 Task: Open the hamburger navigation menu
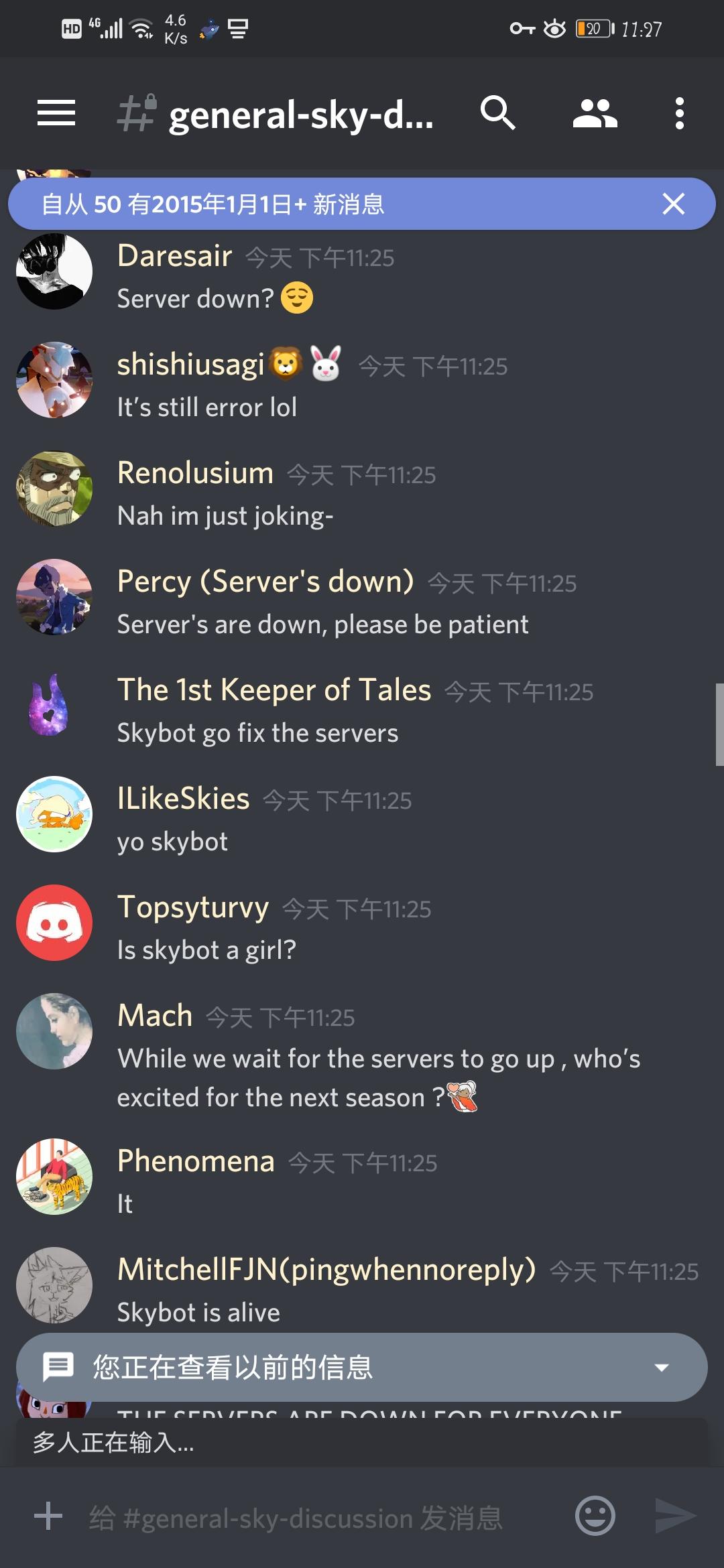56,113
